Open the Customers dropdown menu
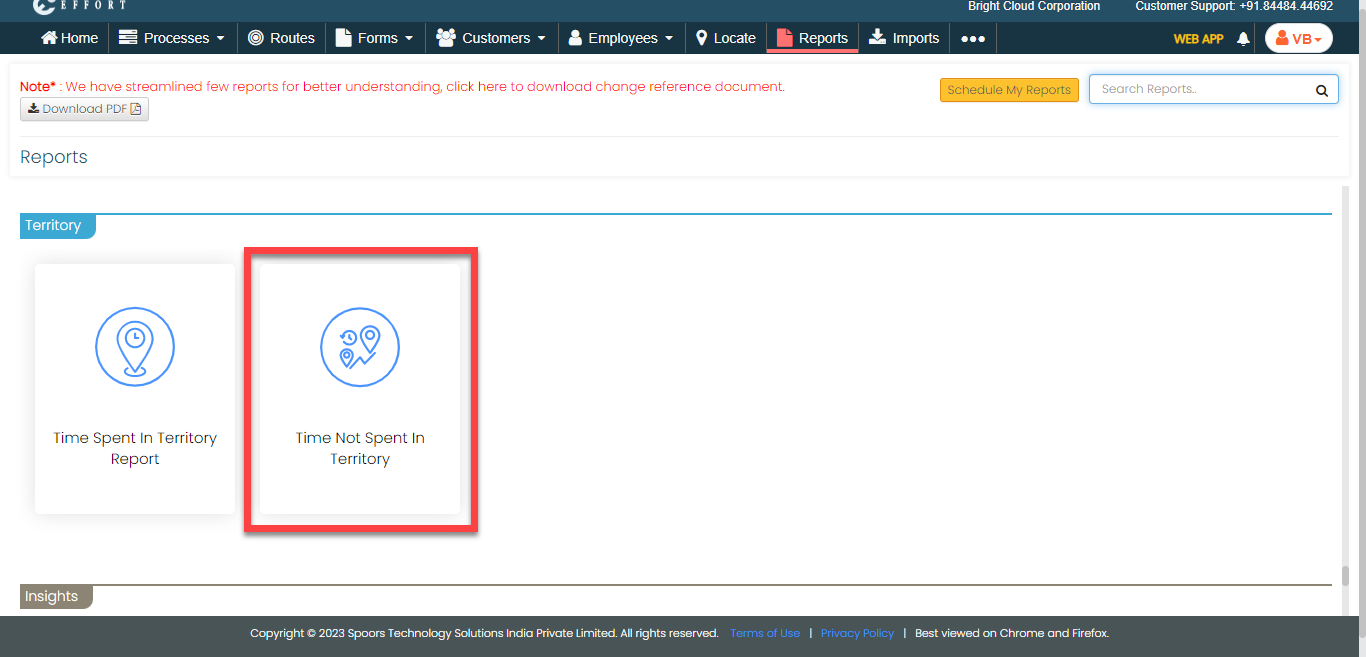 pos(491,38)
